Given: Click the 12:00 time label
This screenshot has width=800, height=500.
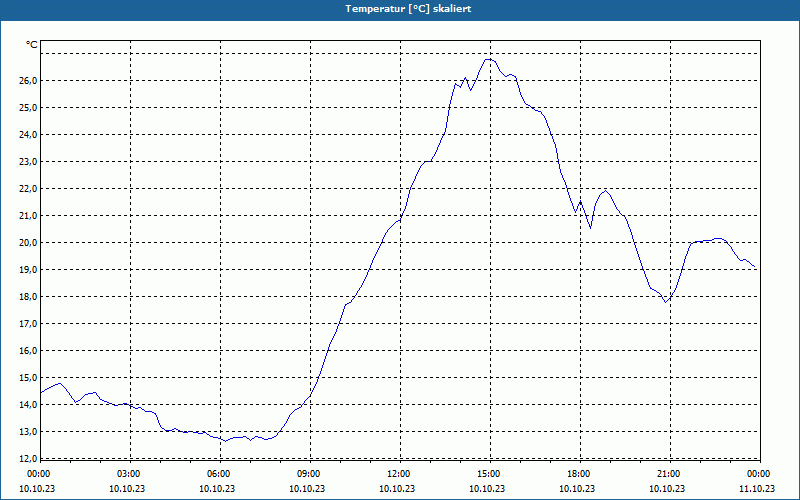Looking at the screenshot, I should 397,474.
